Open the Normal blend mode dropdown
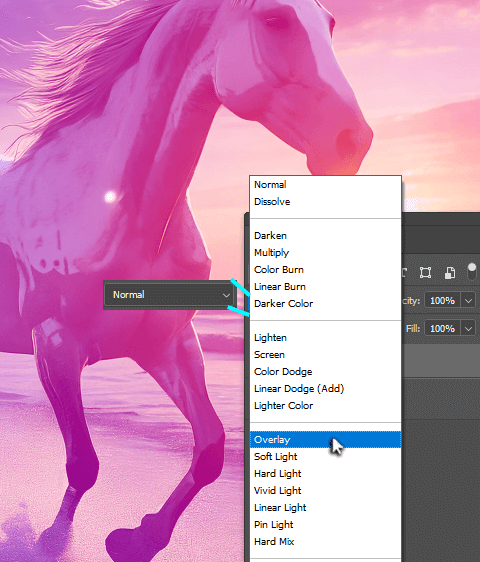Viewport: 480px width, 562px height. pos(169,295)
